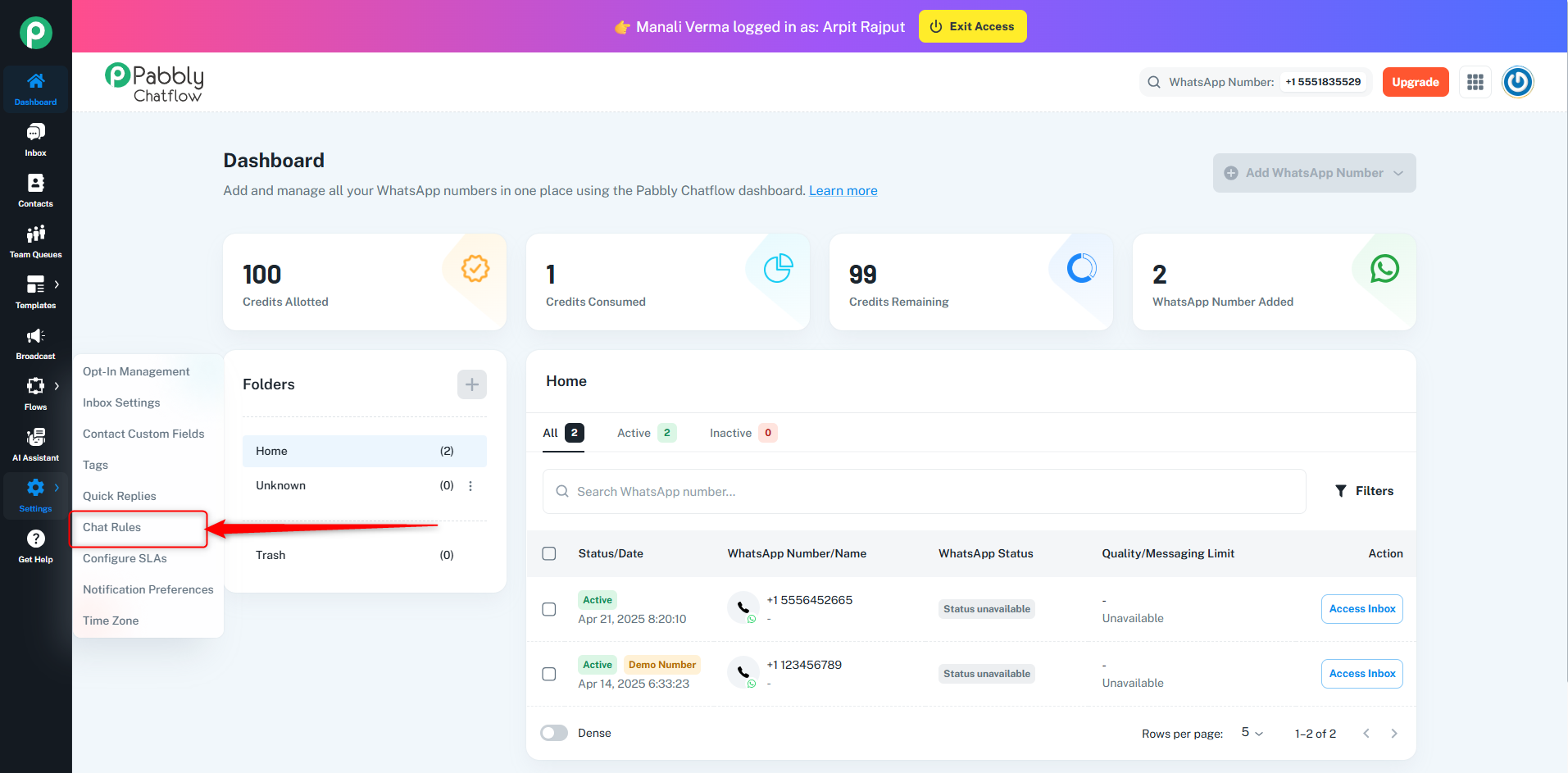Click the Filters funnel icon
The height and width of the screenshot is (773, 1568).
(x=1341, y=491)
